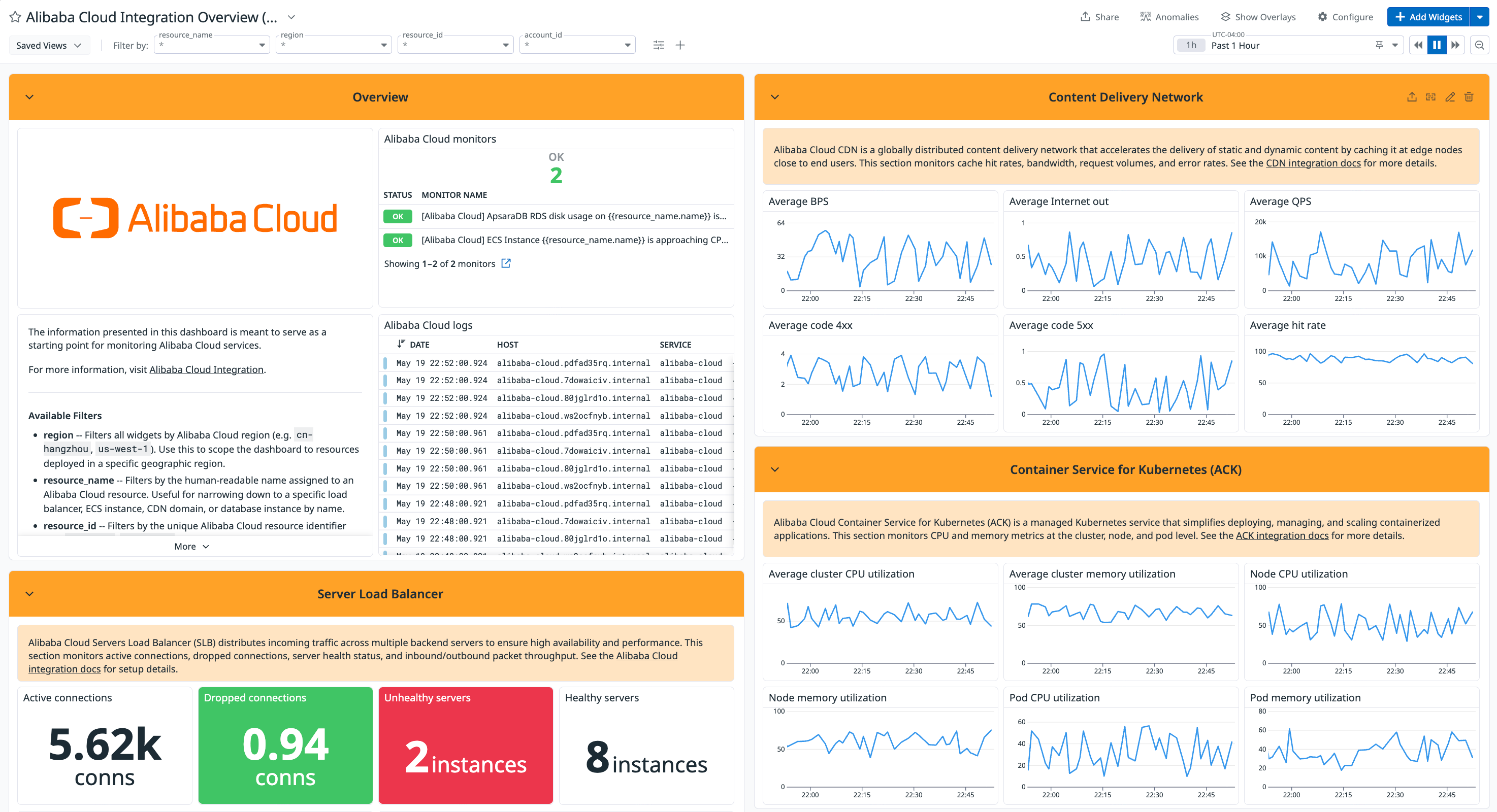Follow the Alibaba Cloud Integration link

[206, 369]
